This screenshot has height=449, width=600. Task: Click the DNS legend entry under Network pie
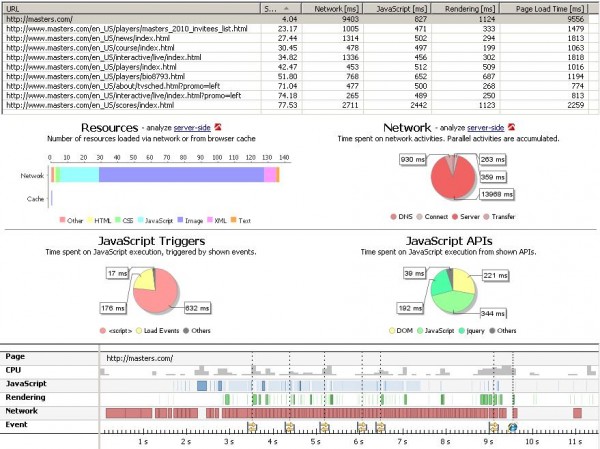401,217
